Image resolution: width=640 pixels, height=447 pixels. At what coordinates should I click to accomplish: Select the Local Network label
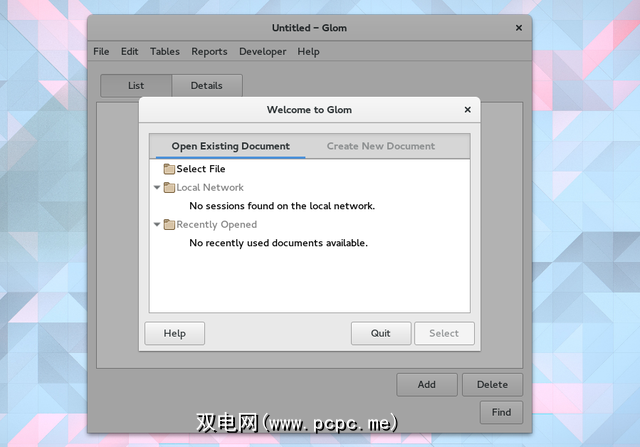pos(210,187)
